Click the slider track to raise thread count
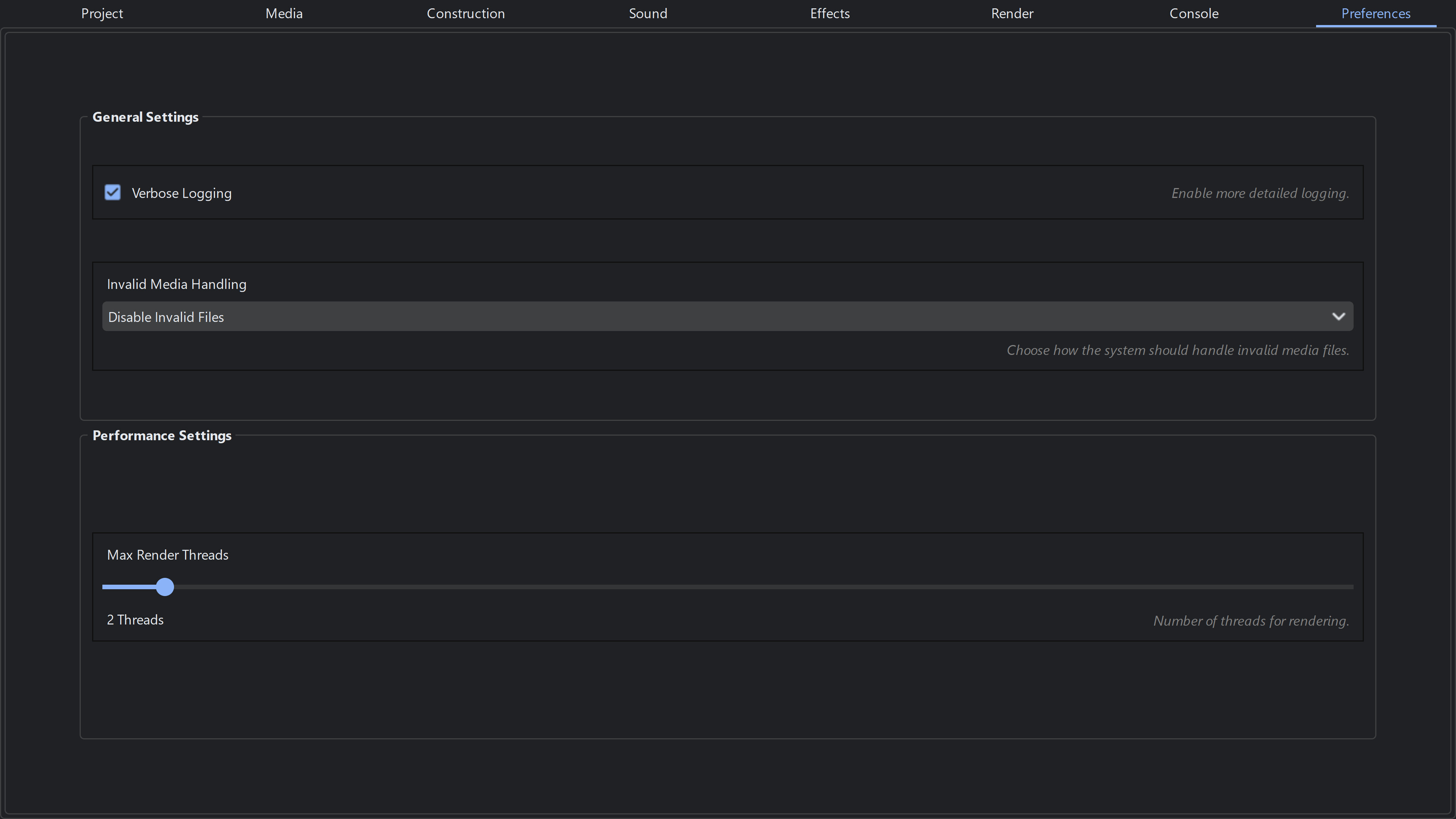Image resolution: width=1456 pixels, height=819 pixels. 735,587
